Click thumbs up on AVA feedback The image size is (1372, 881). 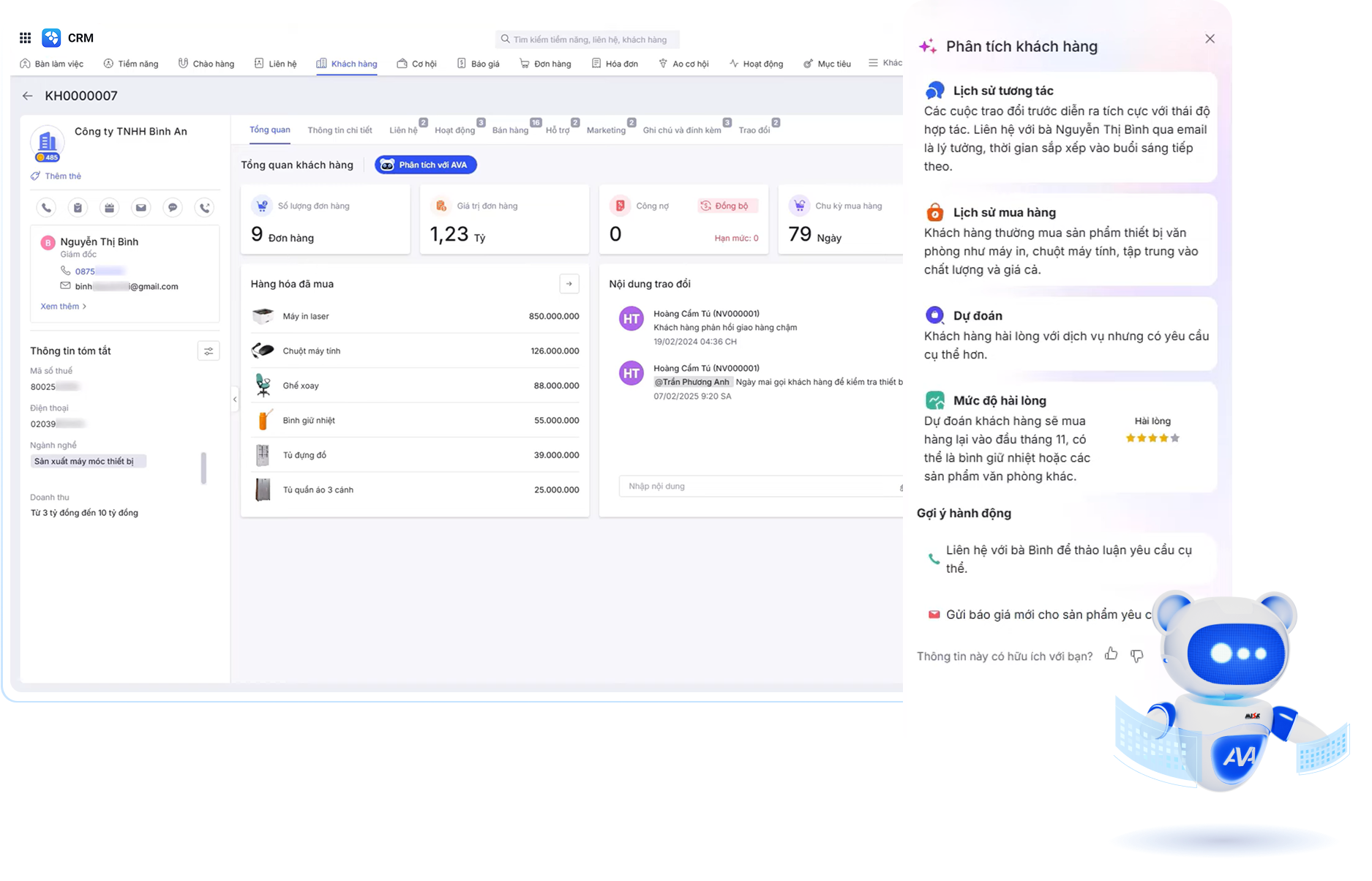[x=1111, y=654]
